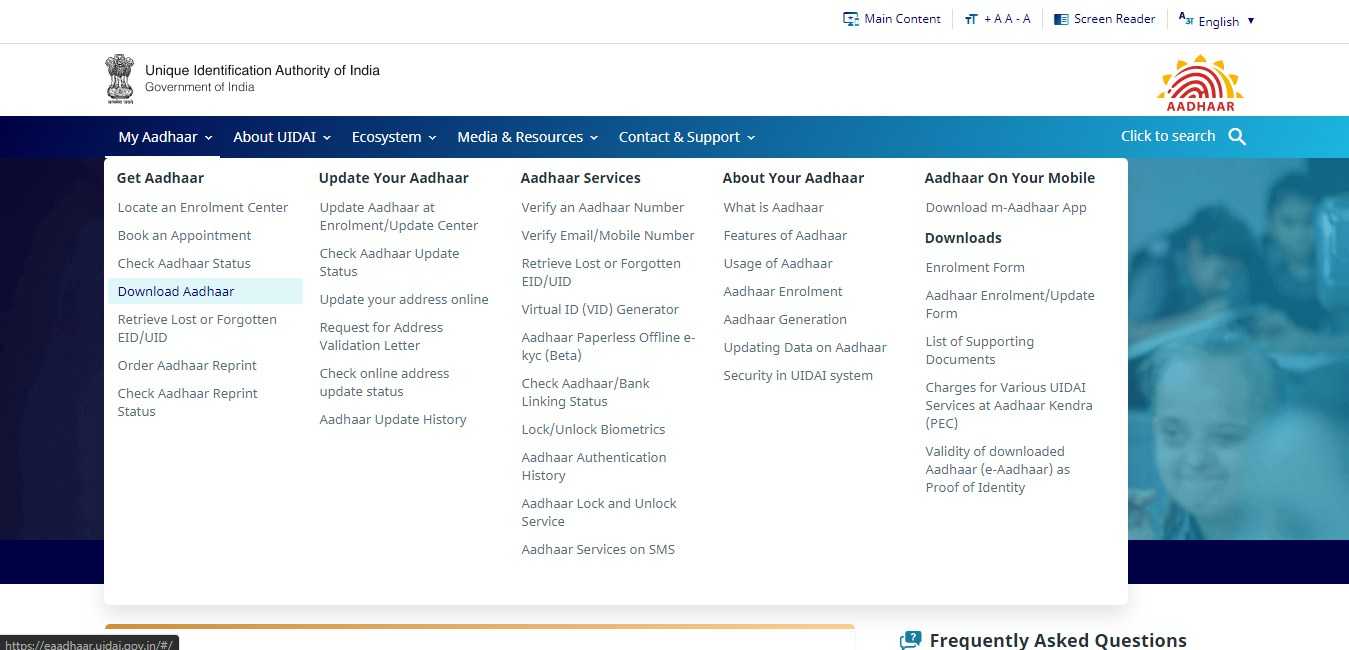
Task: Open Features of Aadhaar
Action: click(785, 235)
